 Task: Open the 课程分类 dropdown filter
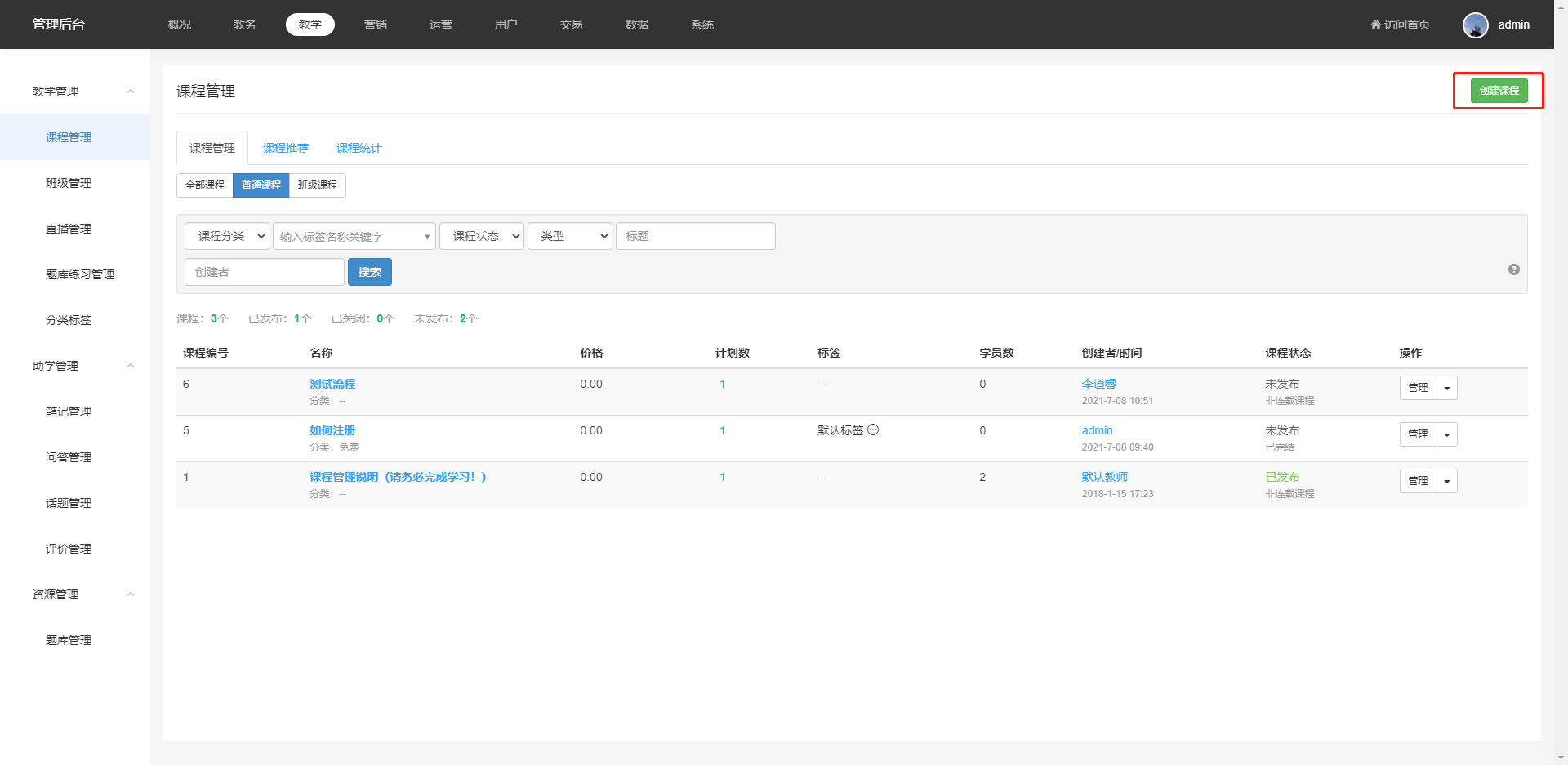227,236
